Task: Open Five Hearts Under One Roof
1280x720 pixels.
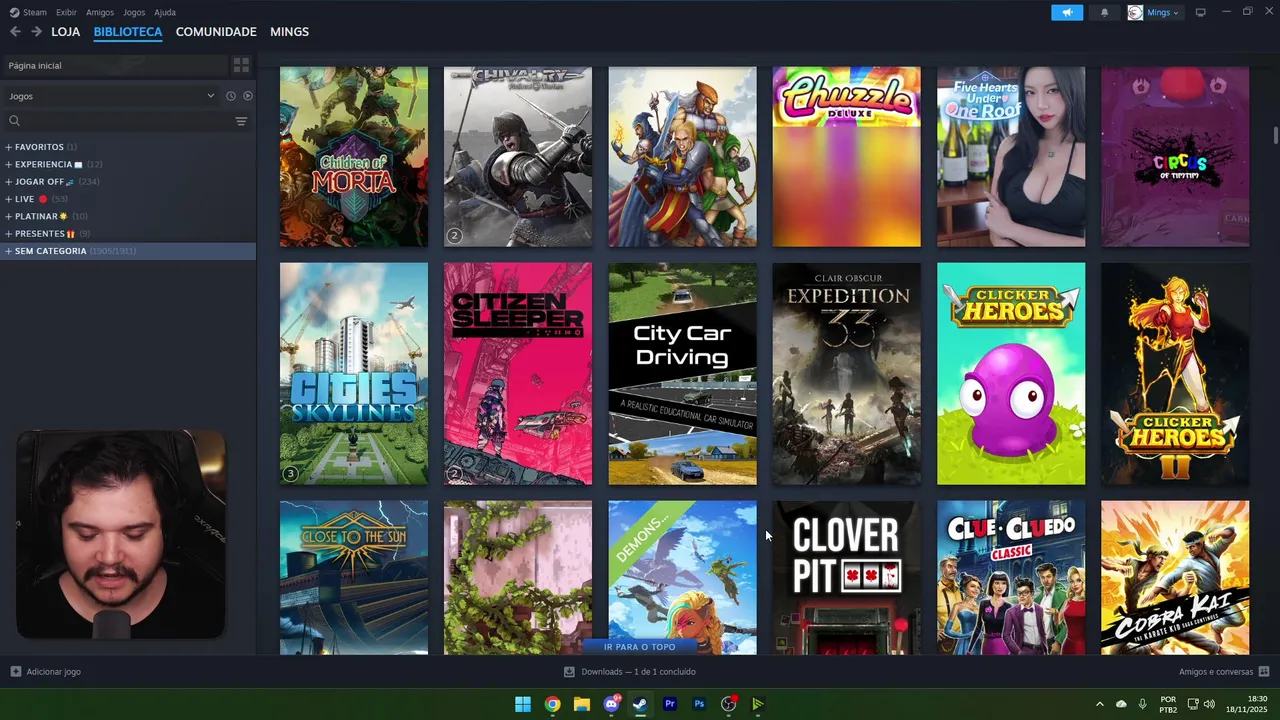Action: (1011, 156)
